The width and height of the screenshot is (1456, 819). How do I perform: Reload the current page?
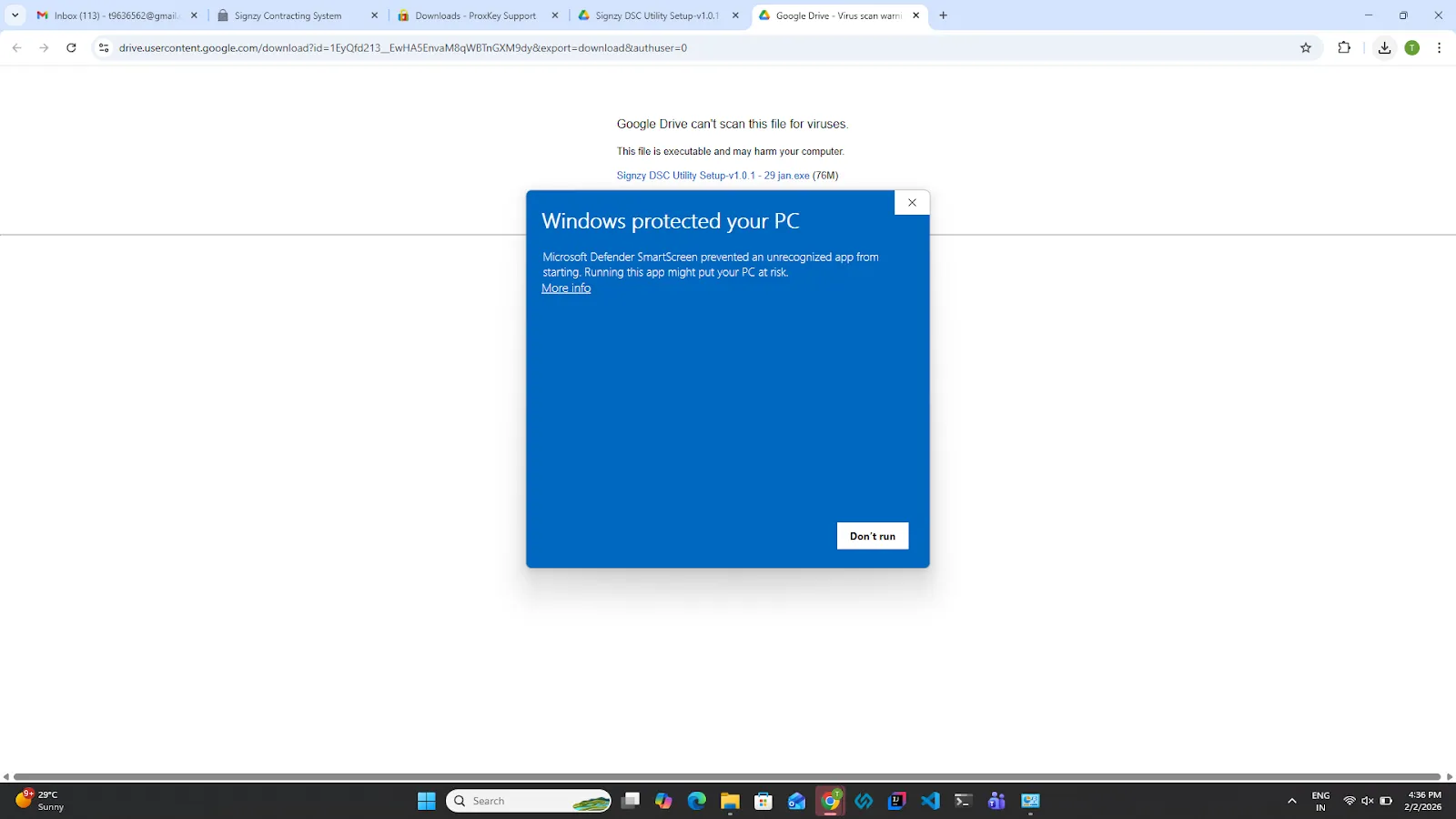click(x=71, y=48)
